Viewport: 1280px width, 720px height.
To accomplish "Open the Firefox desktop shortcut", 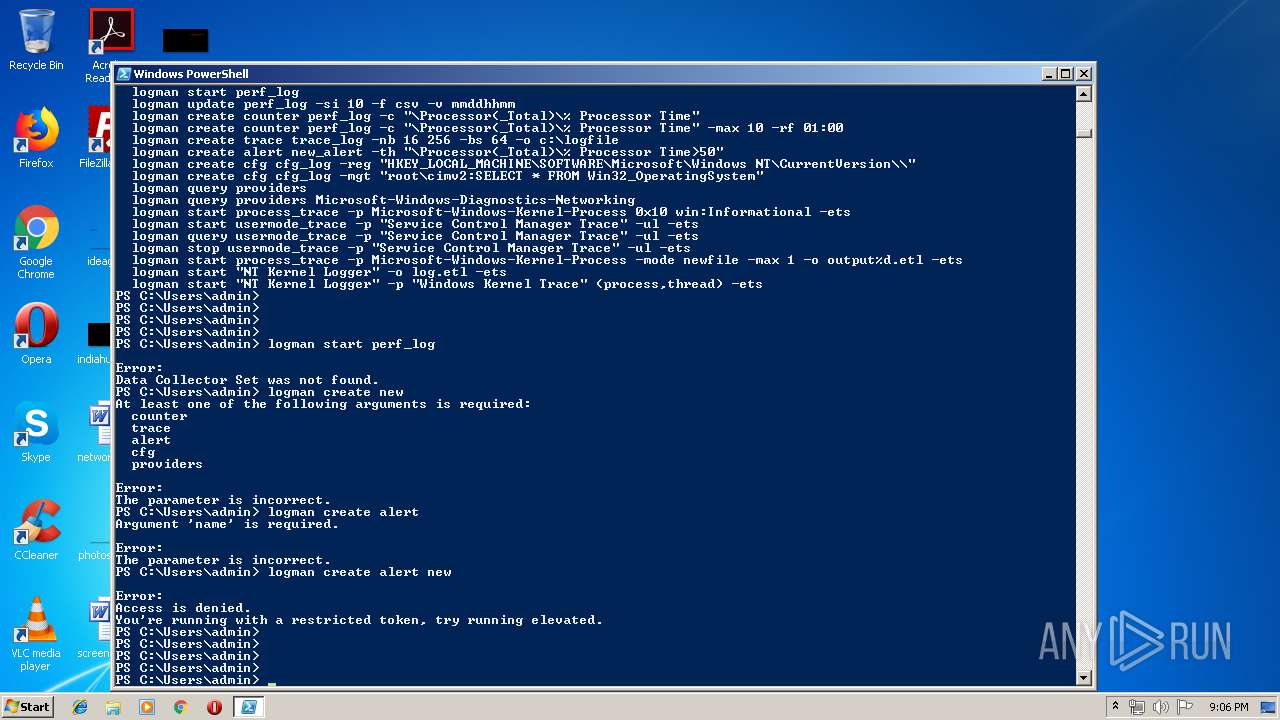I will pyautogui.click(x=36, y=138).
